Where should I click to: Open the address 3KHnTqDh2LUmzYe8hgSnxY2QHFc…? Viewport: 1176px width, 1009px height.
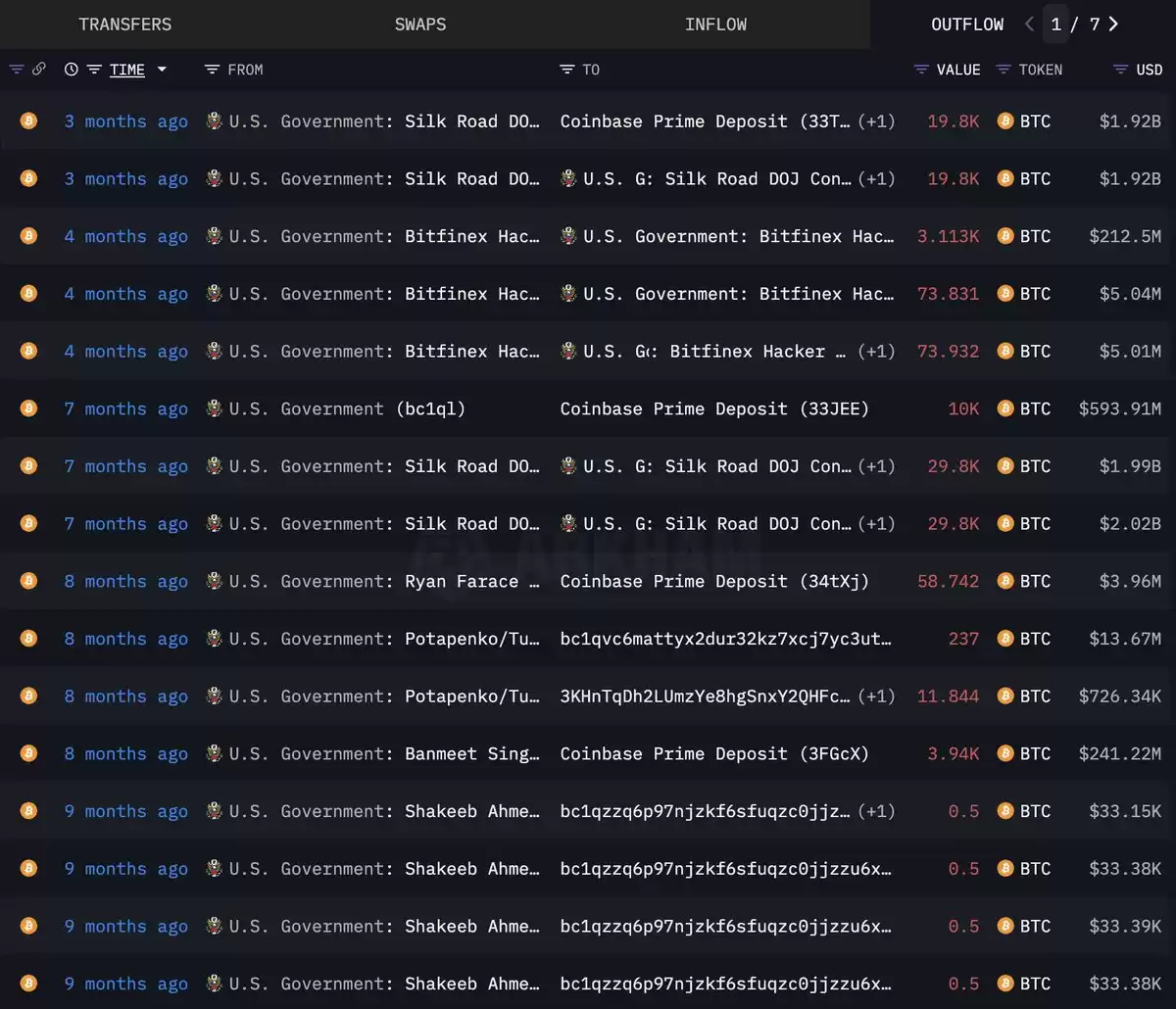coord(706,696)
